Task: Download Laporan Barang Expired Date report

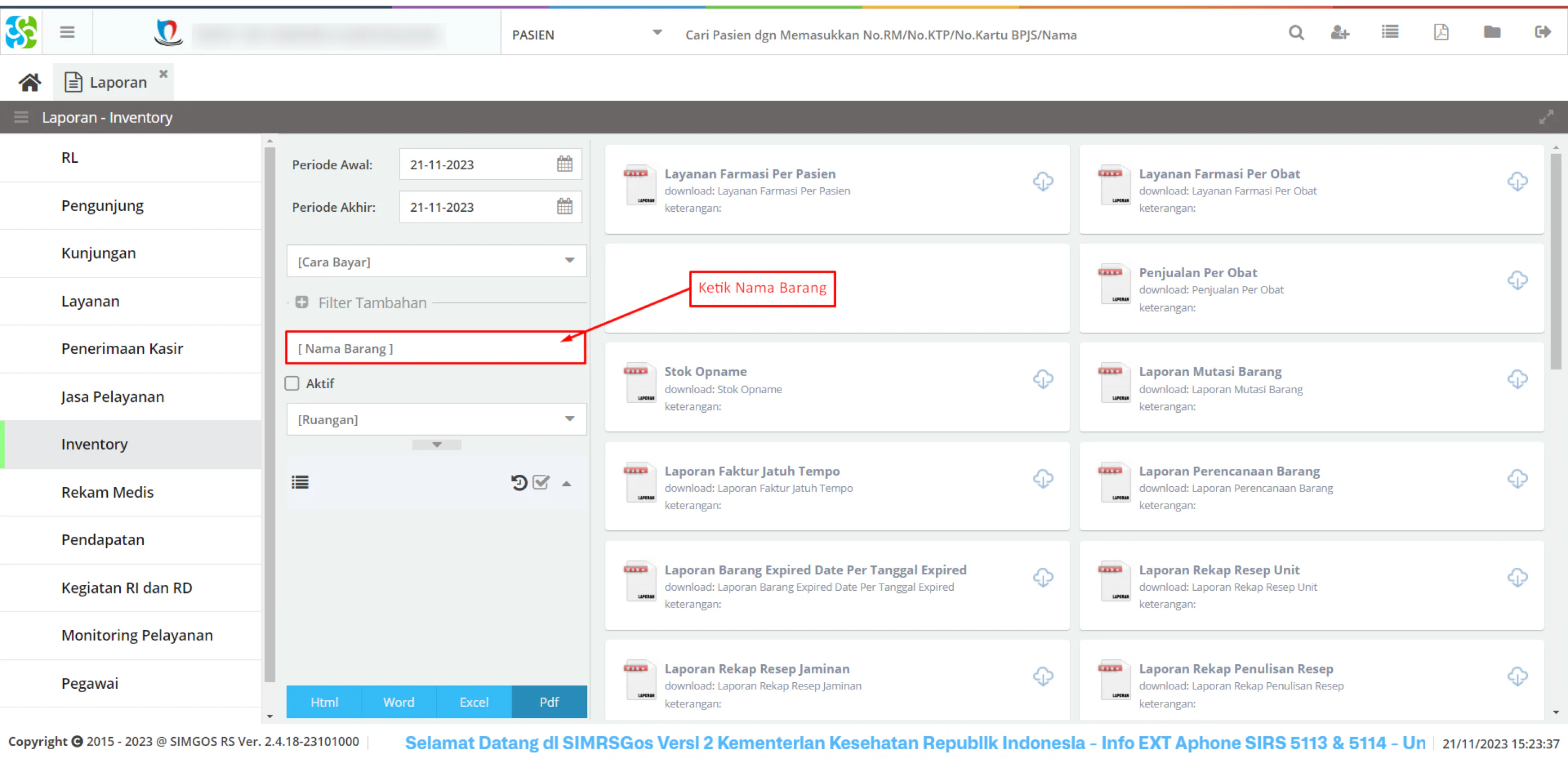Action: coord(1043,578)
